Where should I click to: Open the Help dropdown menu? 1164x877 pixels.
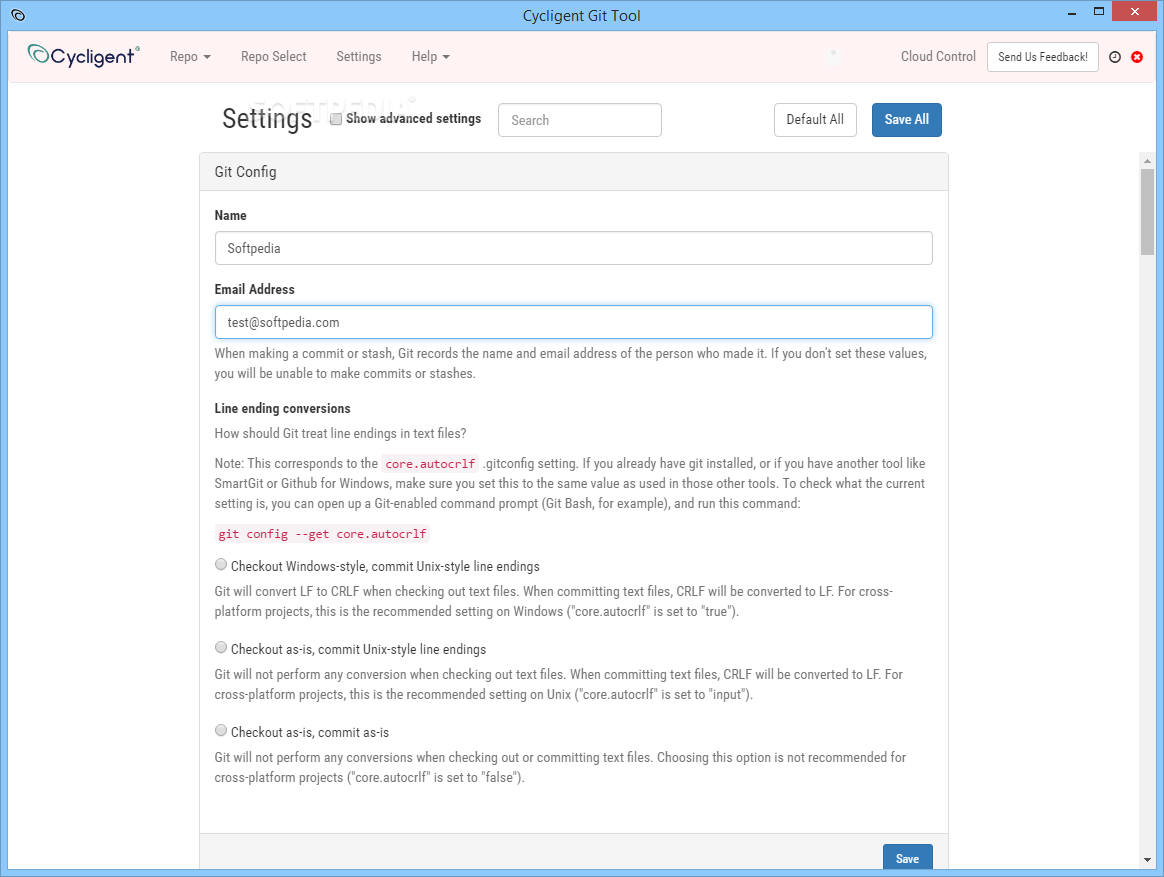coord(431,56)
